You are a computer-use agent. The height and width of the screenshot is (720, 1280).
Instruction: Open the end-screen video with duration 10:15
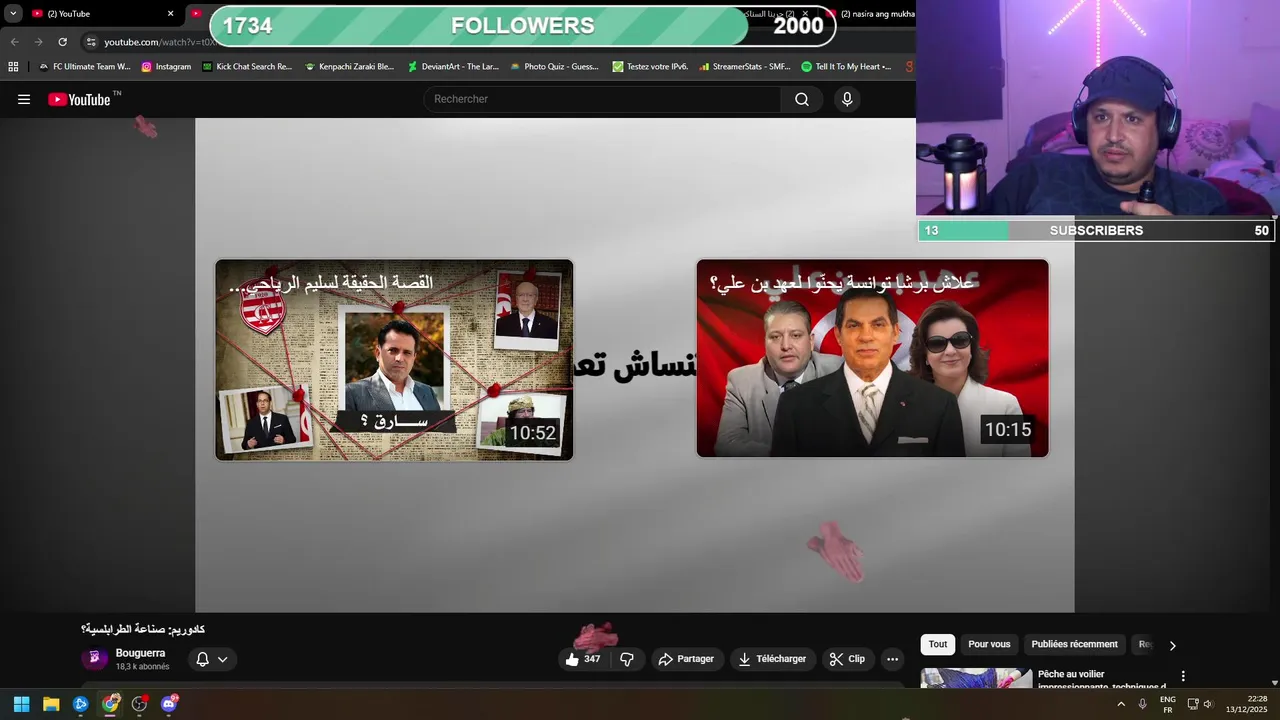pyautogui.click(x=873, y=358)
